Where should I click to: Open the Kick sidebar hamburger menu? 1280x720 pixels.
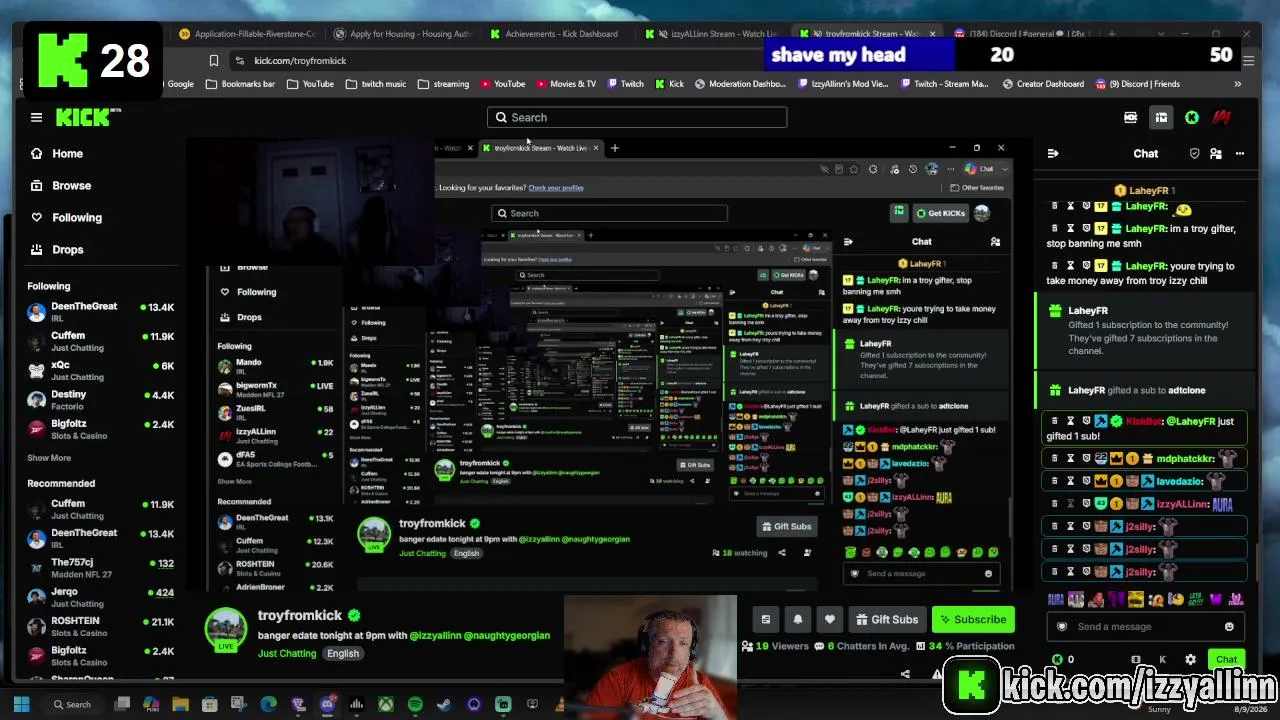(36, 117)
